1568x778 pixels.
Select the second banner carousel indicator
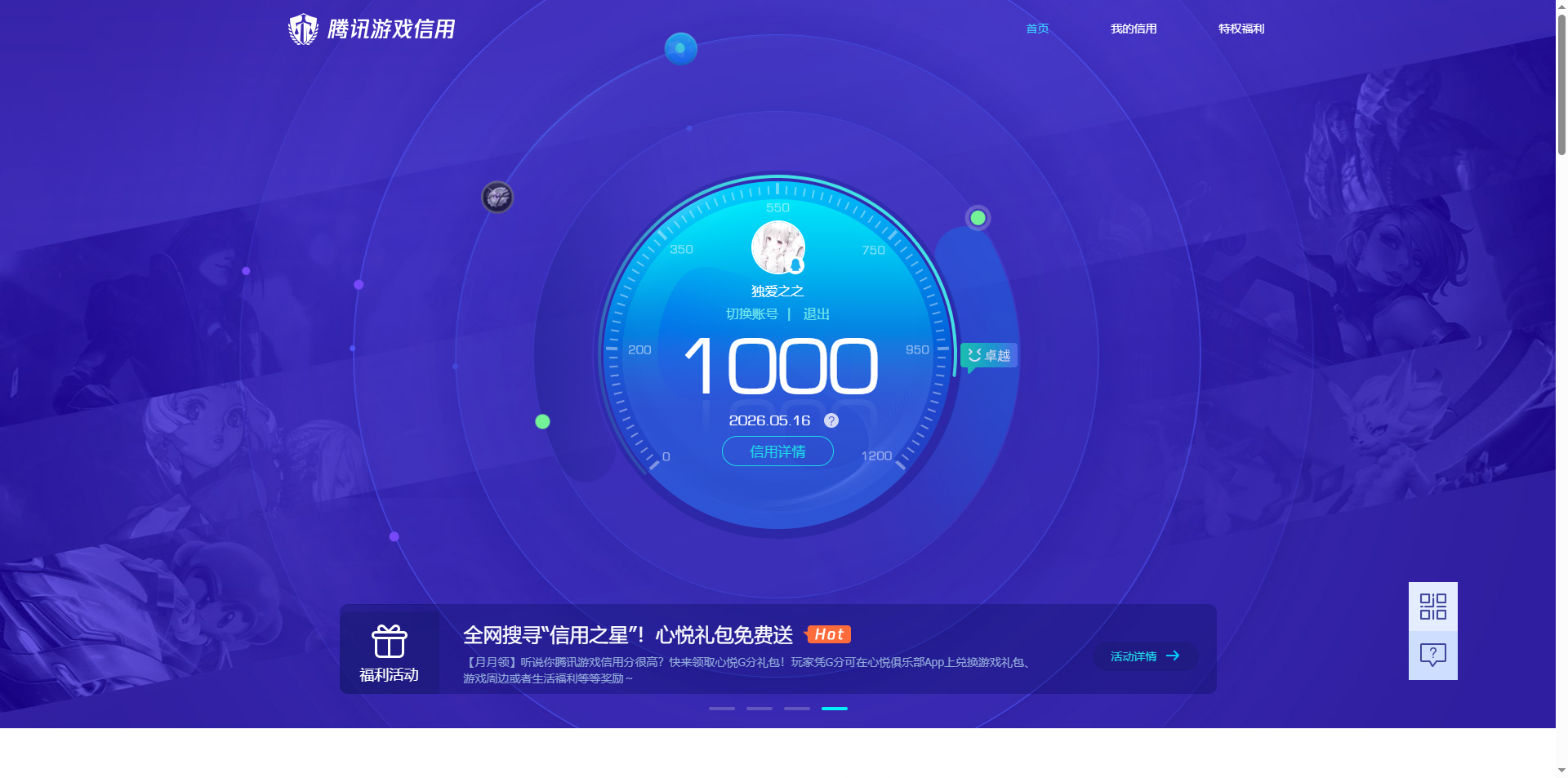coord(759,709)
